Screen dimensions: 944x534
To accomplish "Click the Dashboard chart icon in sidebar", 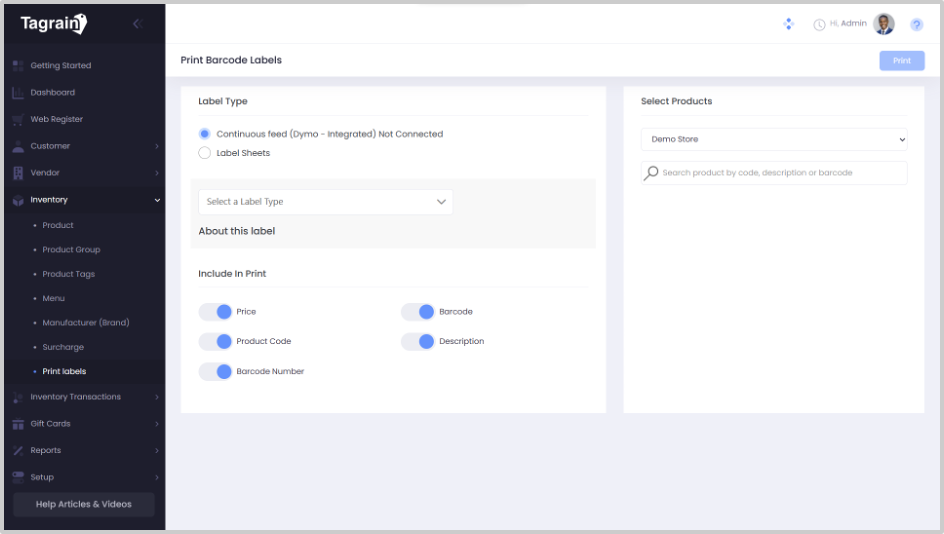I will coord(18,93).
